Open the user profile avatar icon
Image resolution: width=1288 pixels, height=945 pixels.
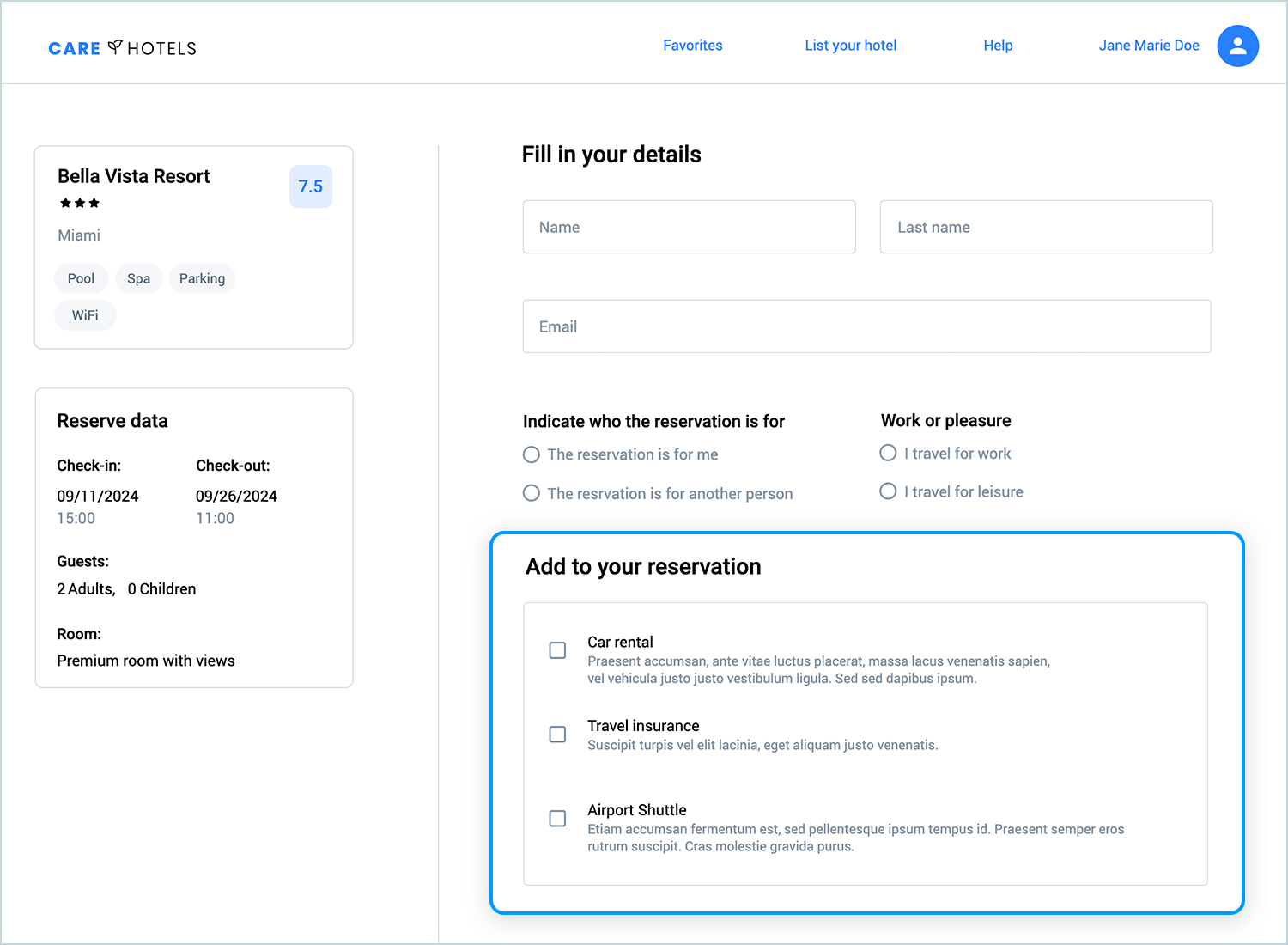click(1237, 46)
